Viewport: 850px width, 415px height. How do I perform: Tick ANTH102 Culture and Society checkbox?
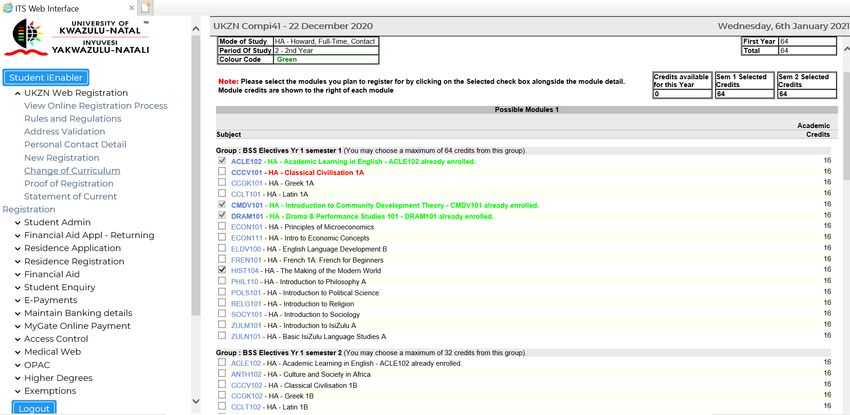point(222,374)
